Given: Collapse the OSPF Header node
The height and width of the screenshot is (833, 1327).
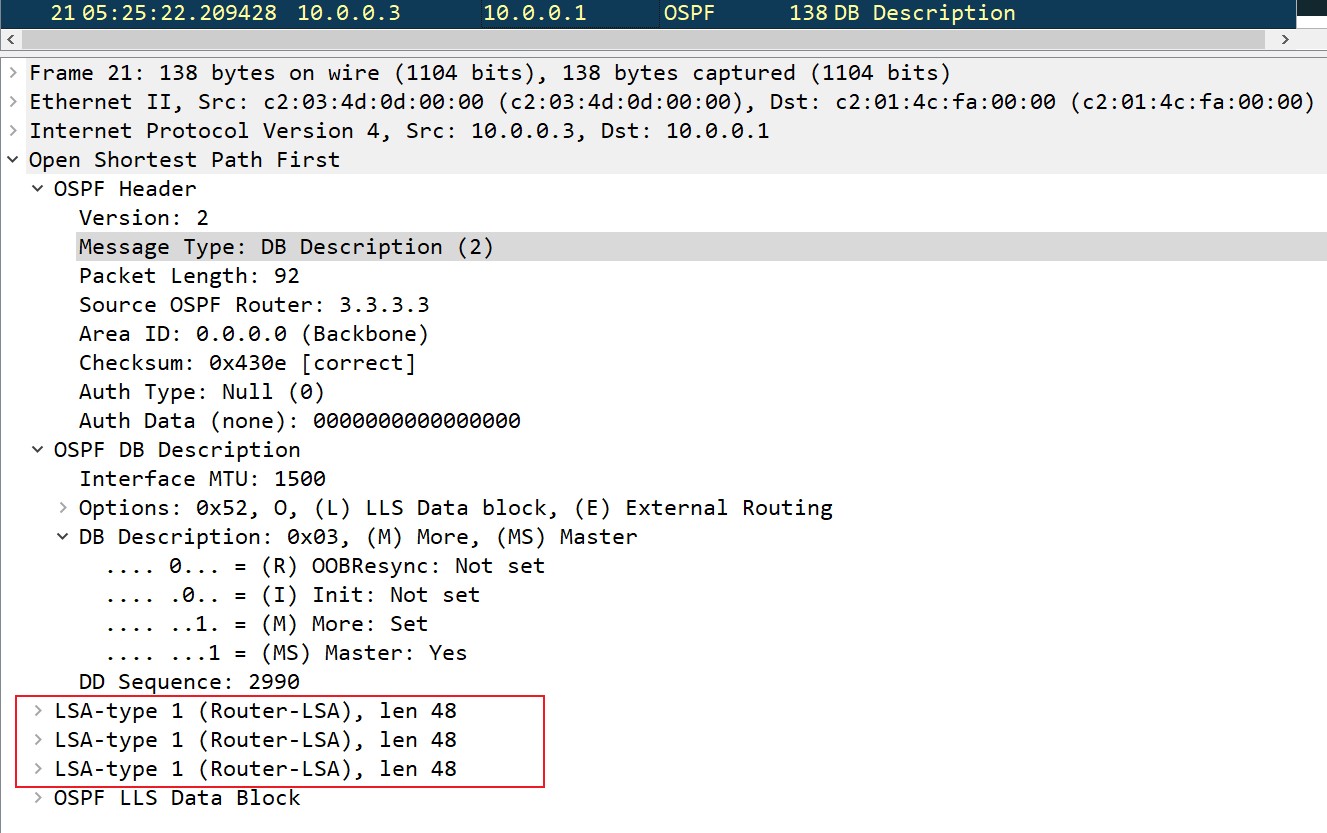Looking at the screenshot, I should point(38,189).
